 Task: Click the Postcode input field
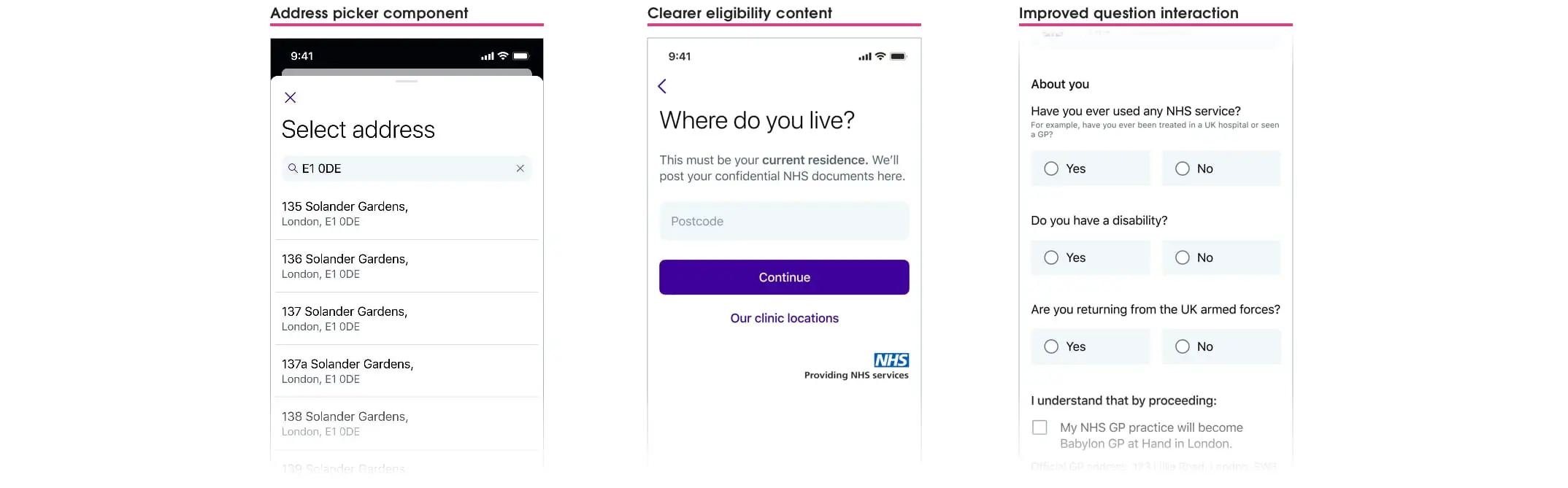pos(784,221)
